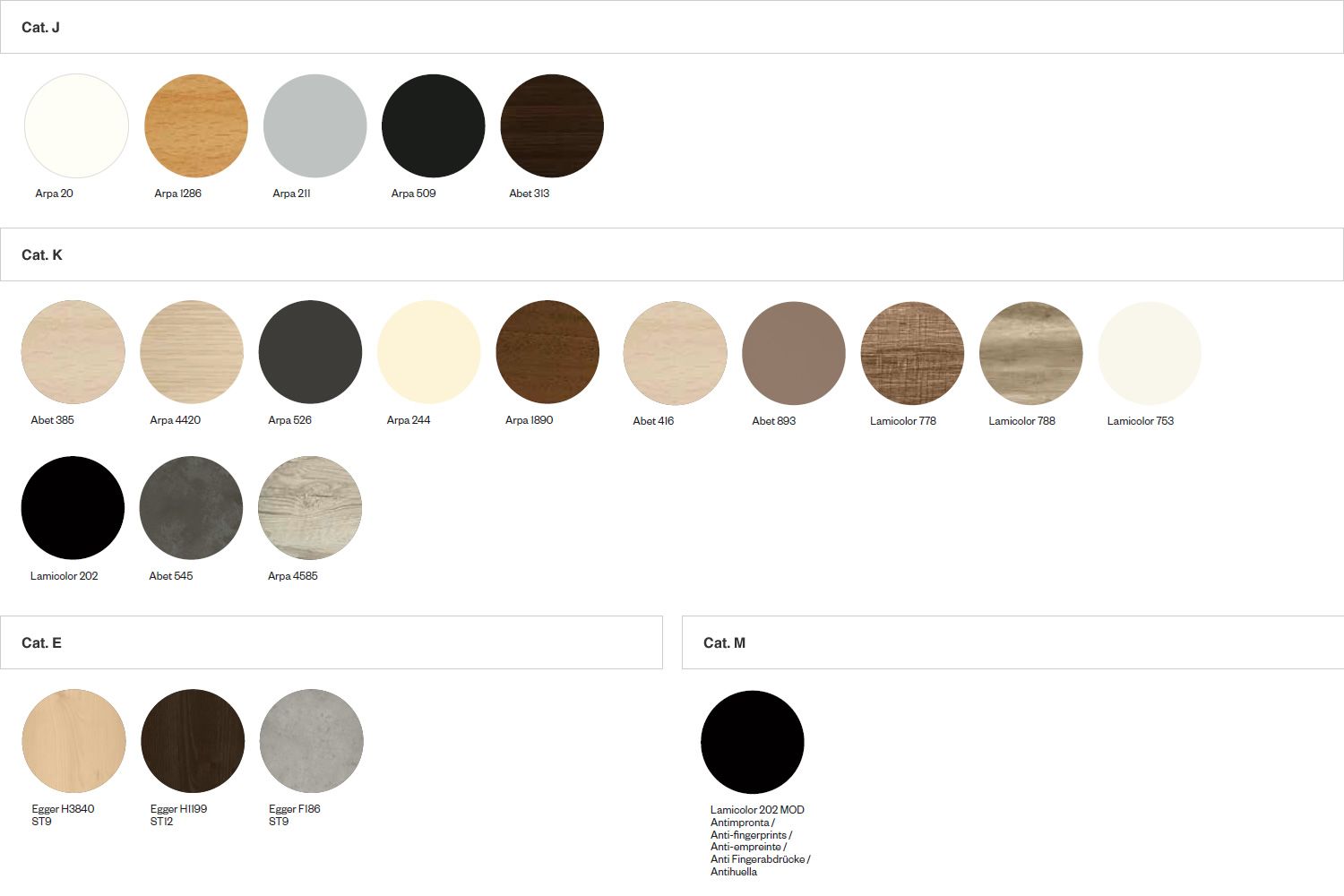
Task: Select the Arpa 20 white swatch
Action: pos(76,126)
